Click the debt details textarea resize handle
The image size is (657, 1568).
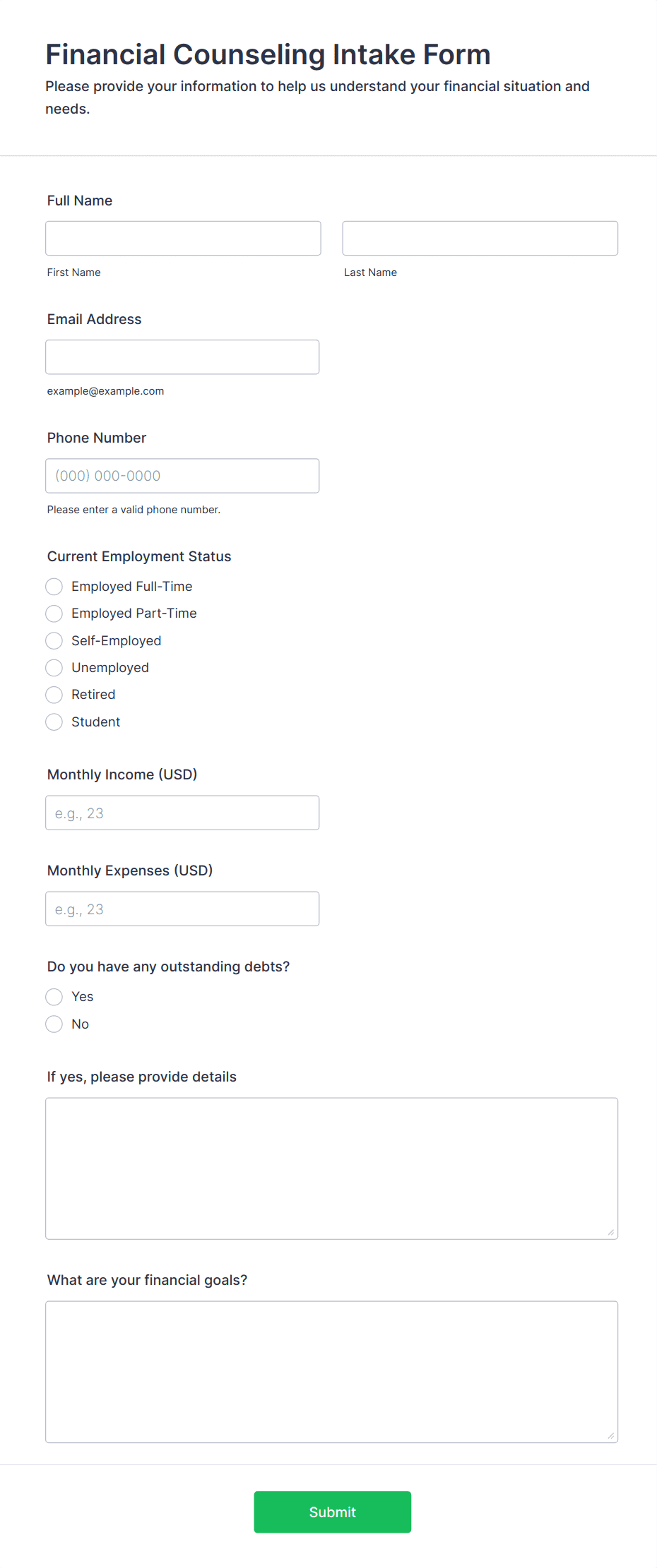[x=611, y=1233]
